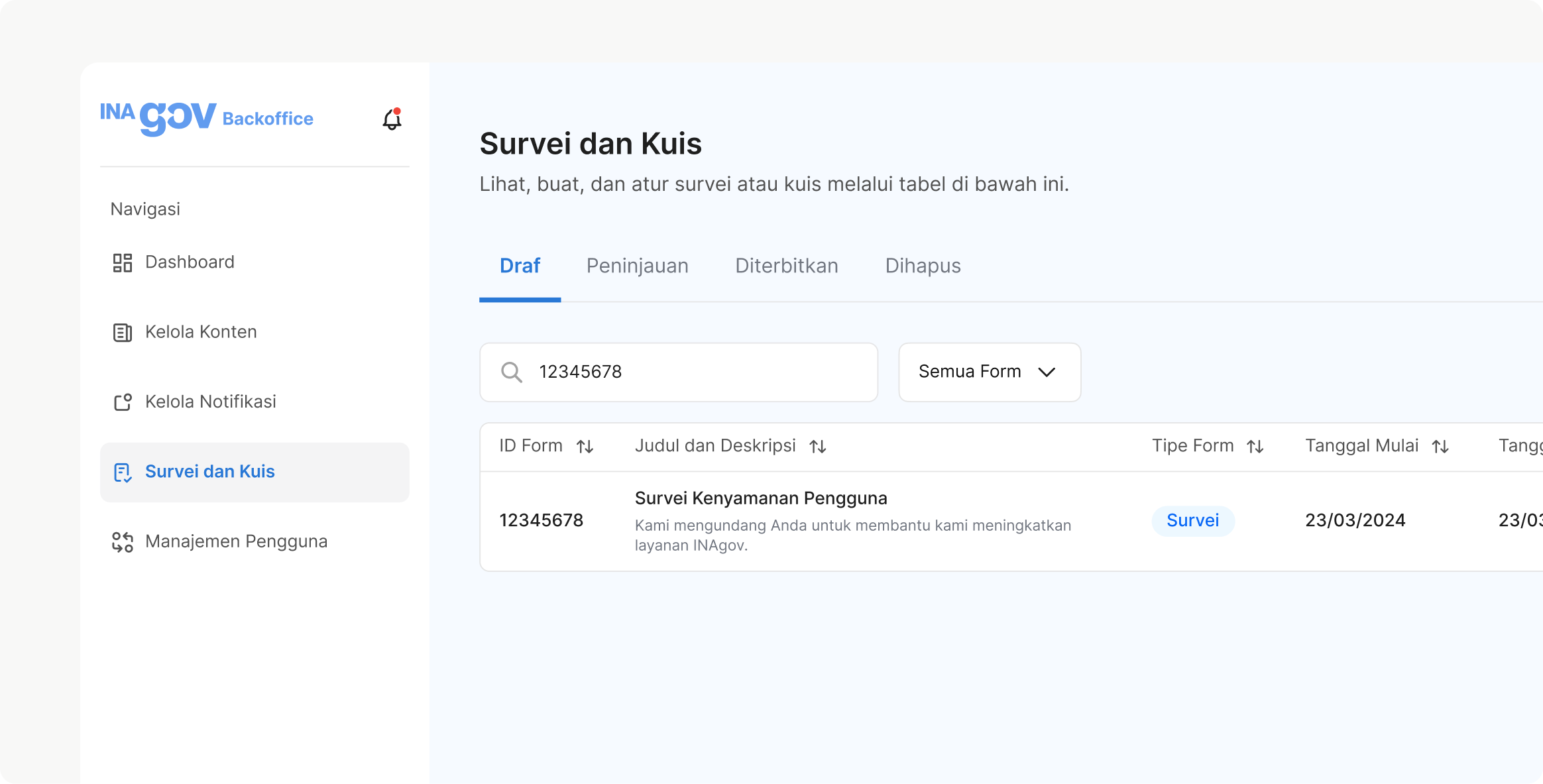This screenshot has width=1543, height=784.
Task: Click the Survei type badge
Action: click(1192, 521)
